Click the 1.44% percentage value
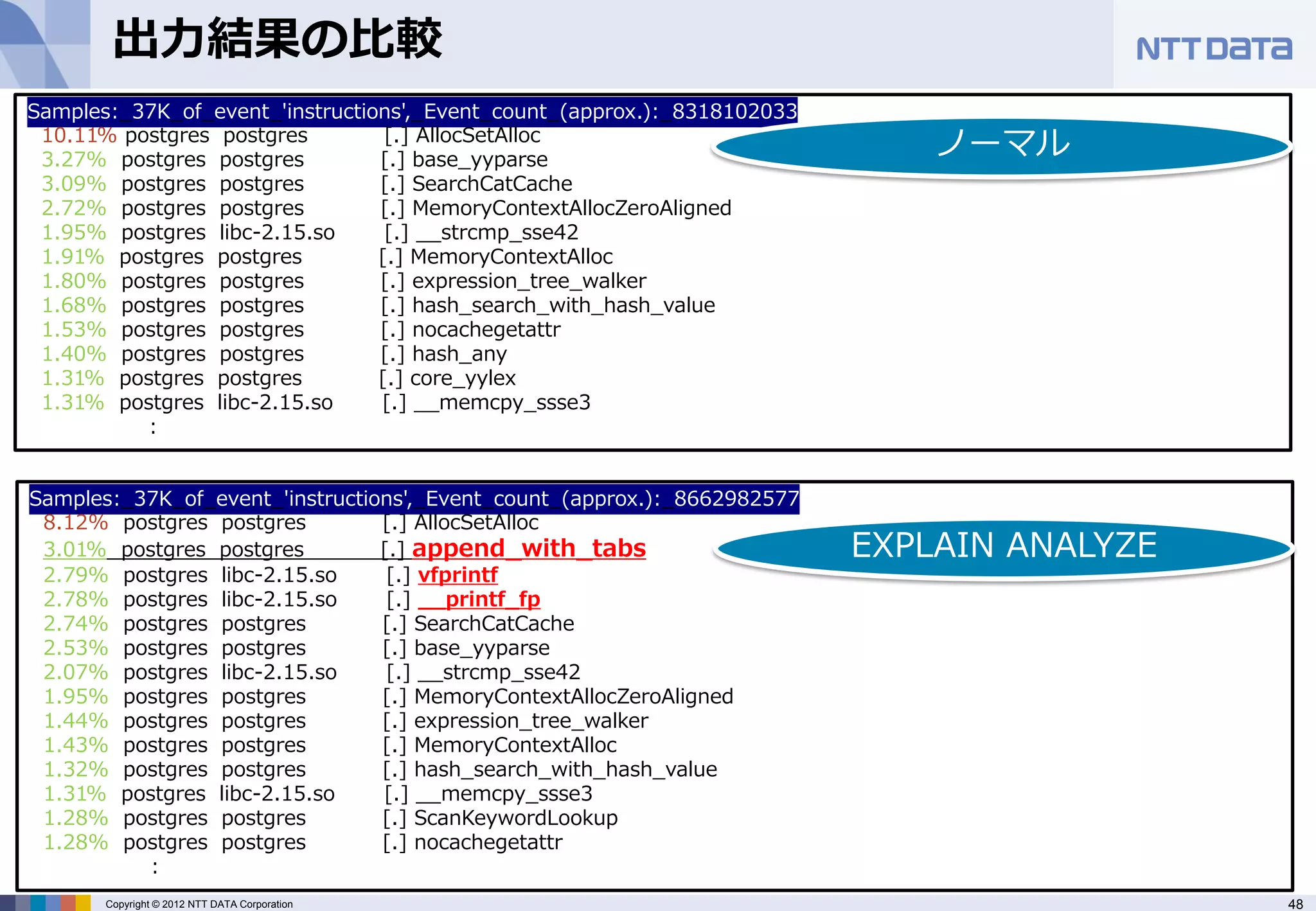This screenshot has width=1316, height=911. point(76,721)
